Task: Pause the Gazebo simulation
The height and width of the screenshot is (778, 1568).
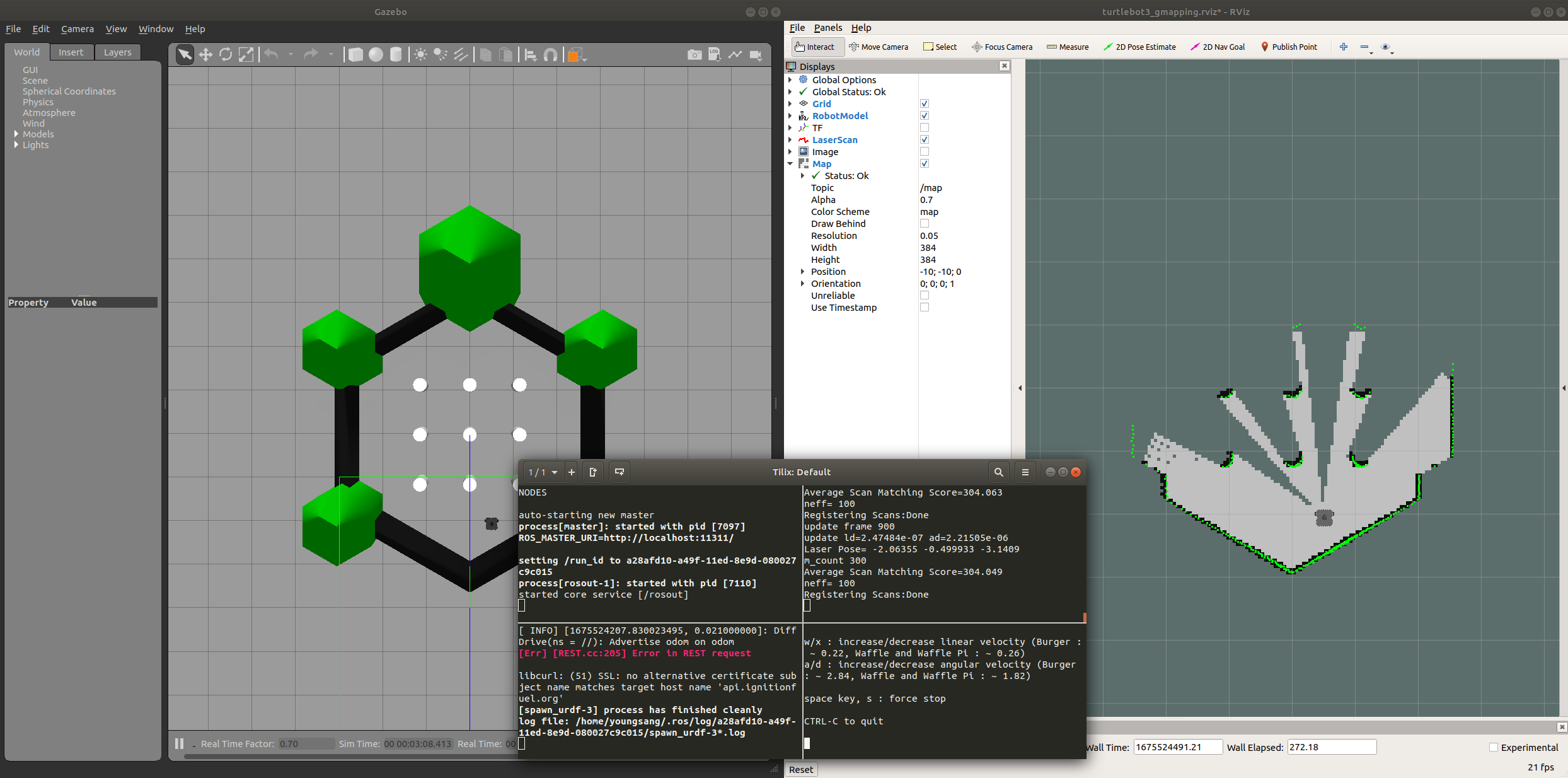Action: coord(180,744)
